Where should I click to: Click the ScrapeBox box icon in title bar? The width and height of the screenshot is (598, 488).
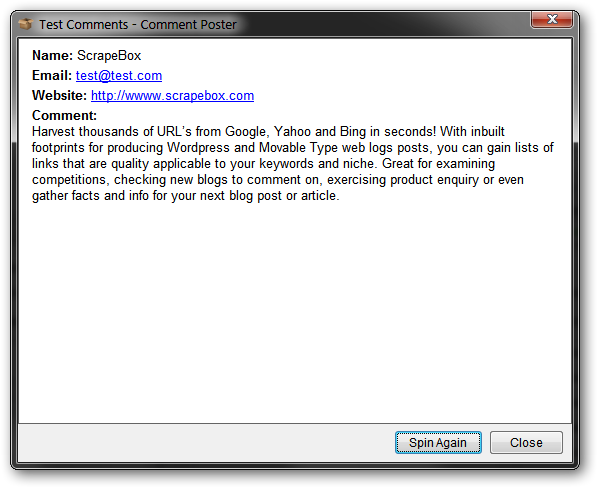pos(26,24)
